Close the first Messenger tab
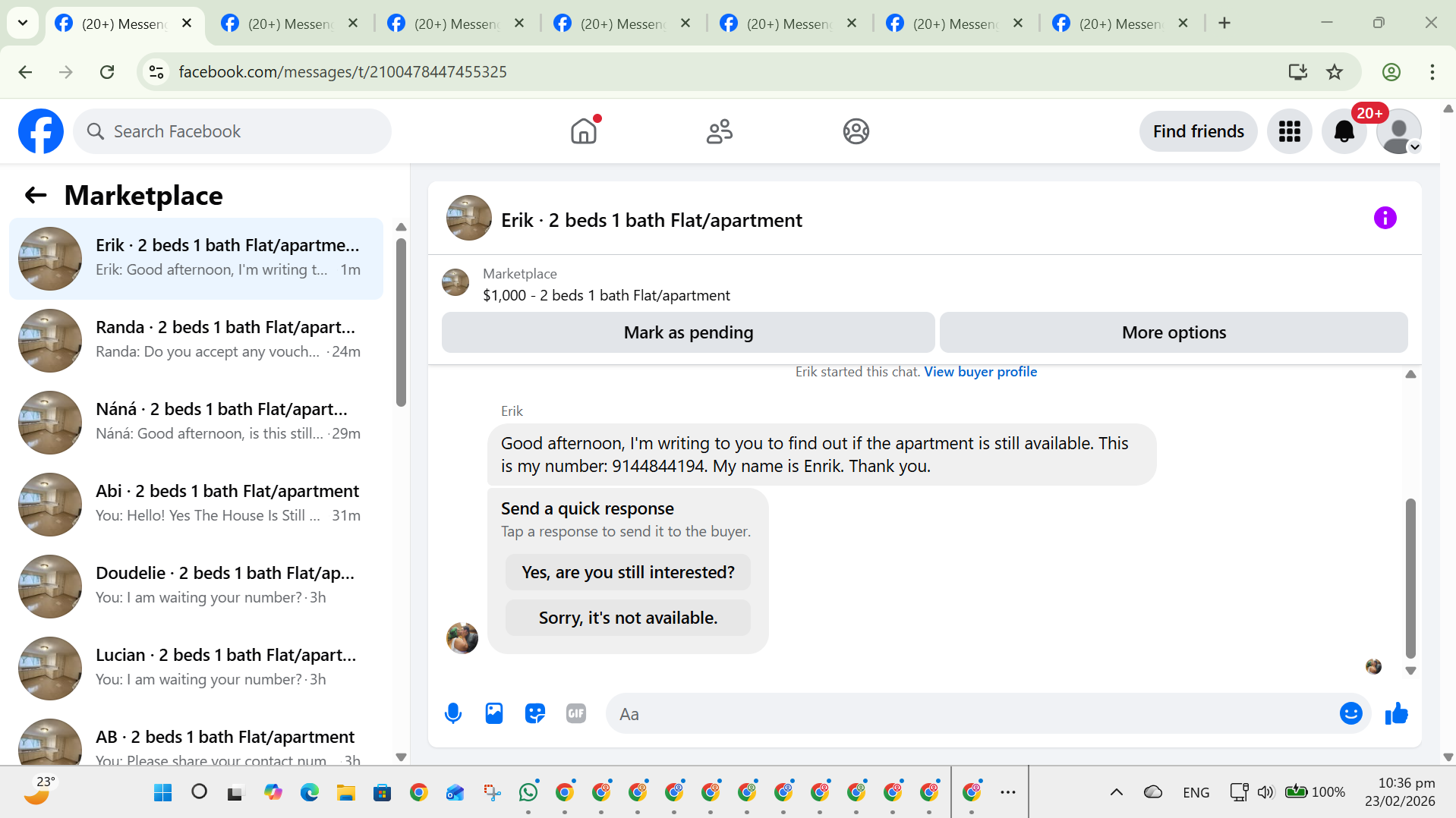The width and height of the screenshot is (1456, 818). pyautogui.click(x=187, y=24)
